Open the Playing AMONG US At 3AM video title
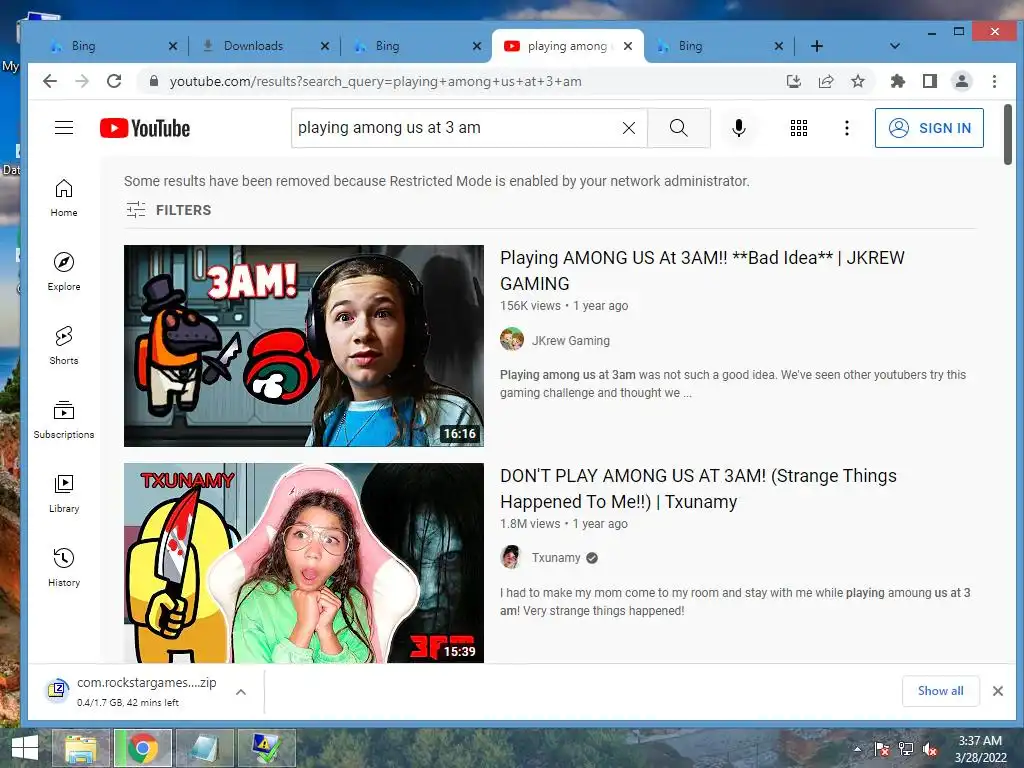 coord(702,270)
